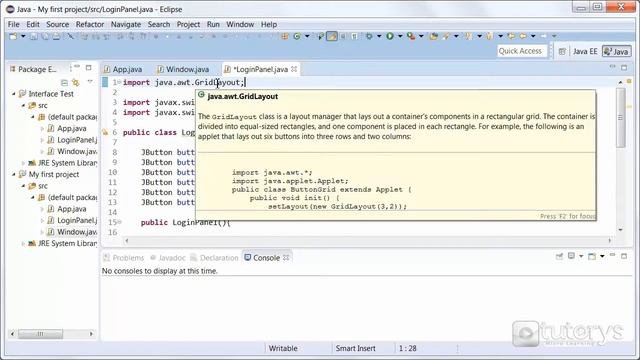Fold the LoginPanel constructor on line 15
This screenshot has height=360, width=640.
pyautogui.click(x=119, y=222)
